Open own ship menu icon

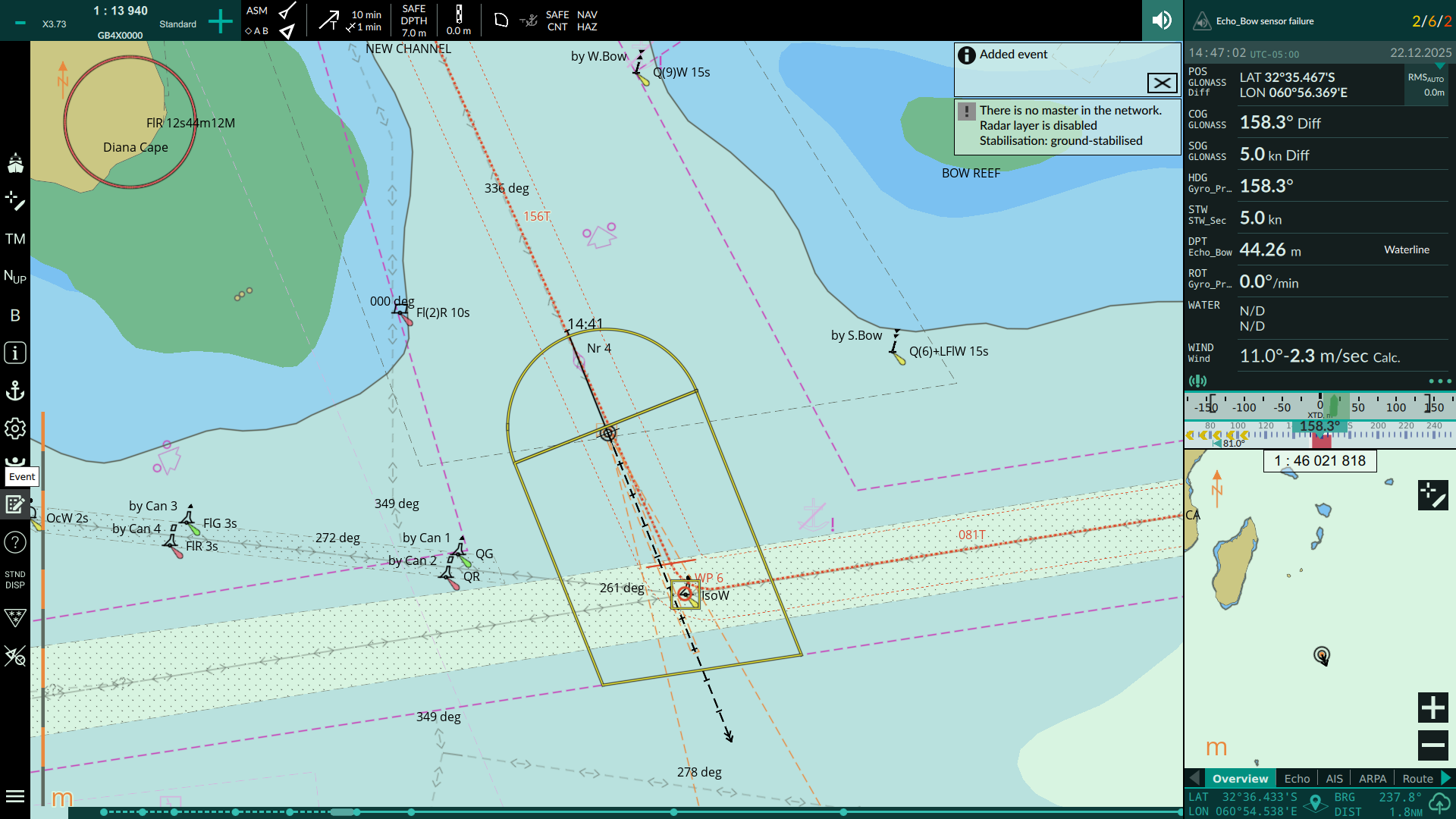(x=15, y=164)
